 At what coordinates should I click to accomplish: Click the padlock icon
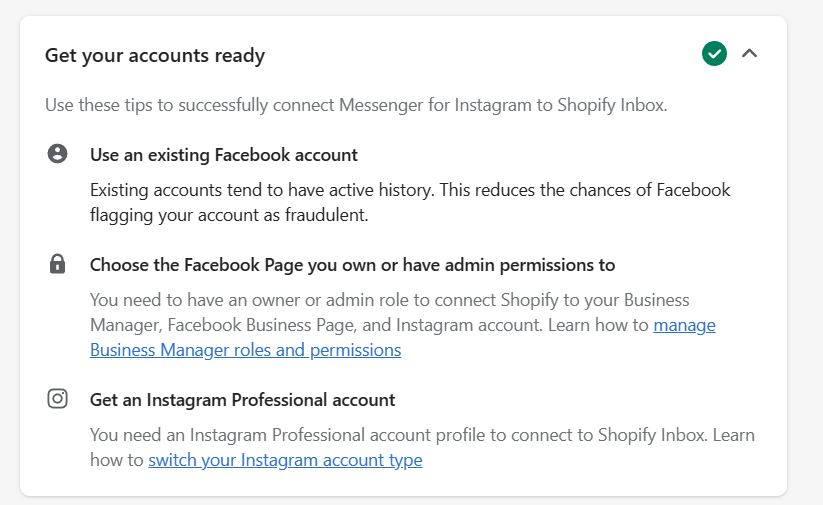[x=57, y=264]
